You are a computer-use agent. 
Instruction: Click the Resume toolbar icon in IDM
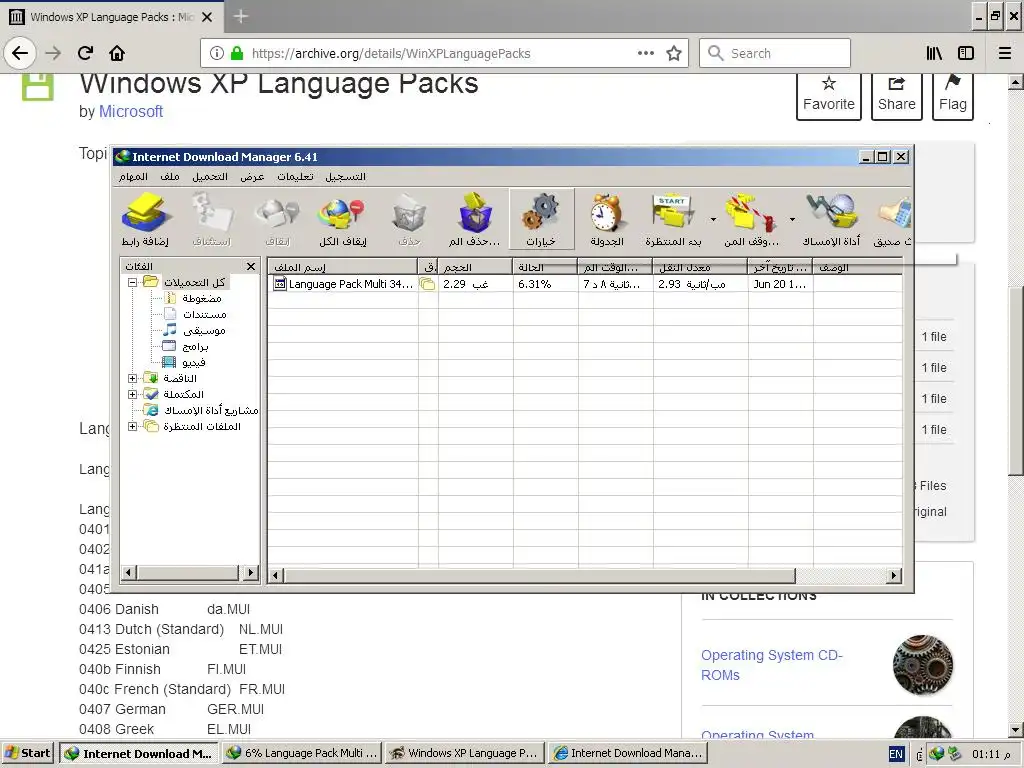212,220
